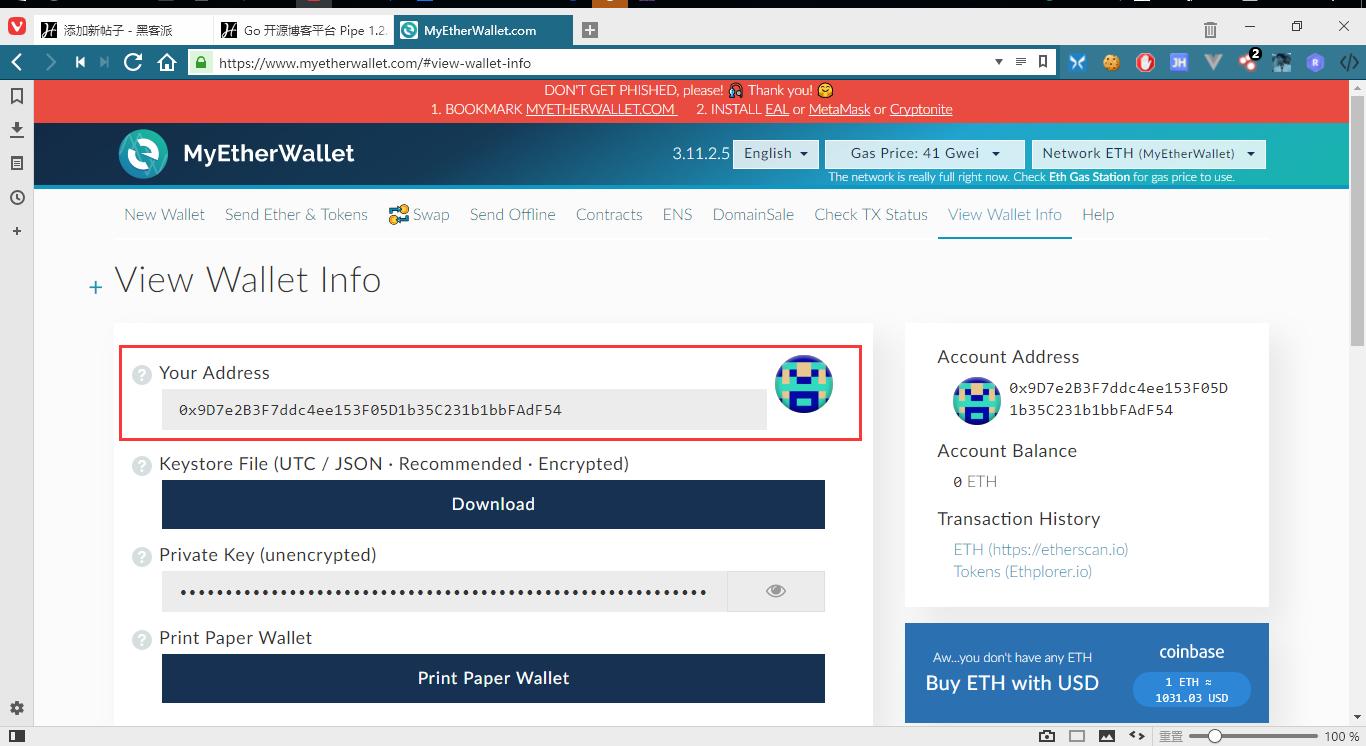Toggle image loading in the status bar
The height and width of the screenshot is (746, 1366).
[1107, 736]
